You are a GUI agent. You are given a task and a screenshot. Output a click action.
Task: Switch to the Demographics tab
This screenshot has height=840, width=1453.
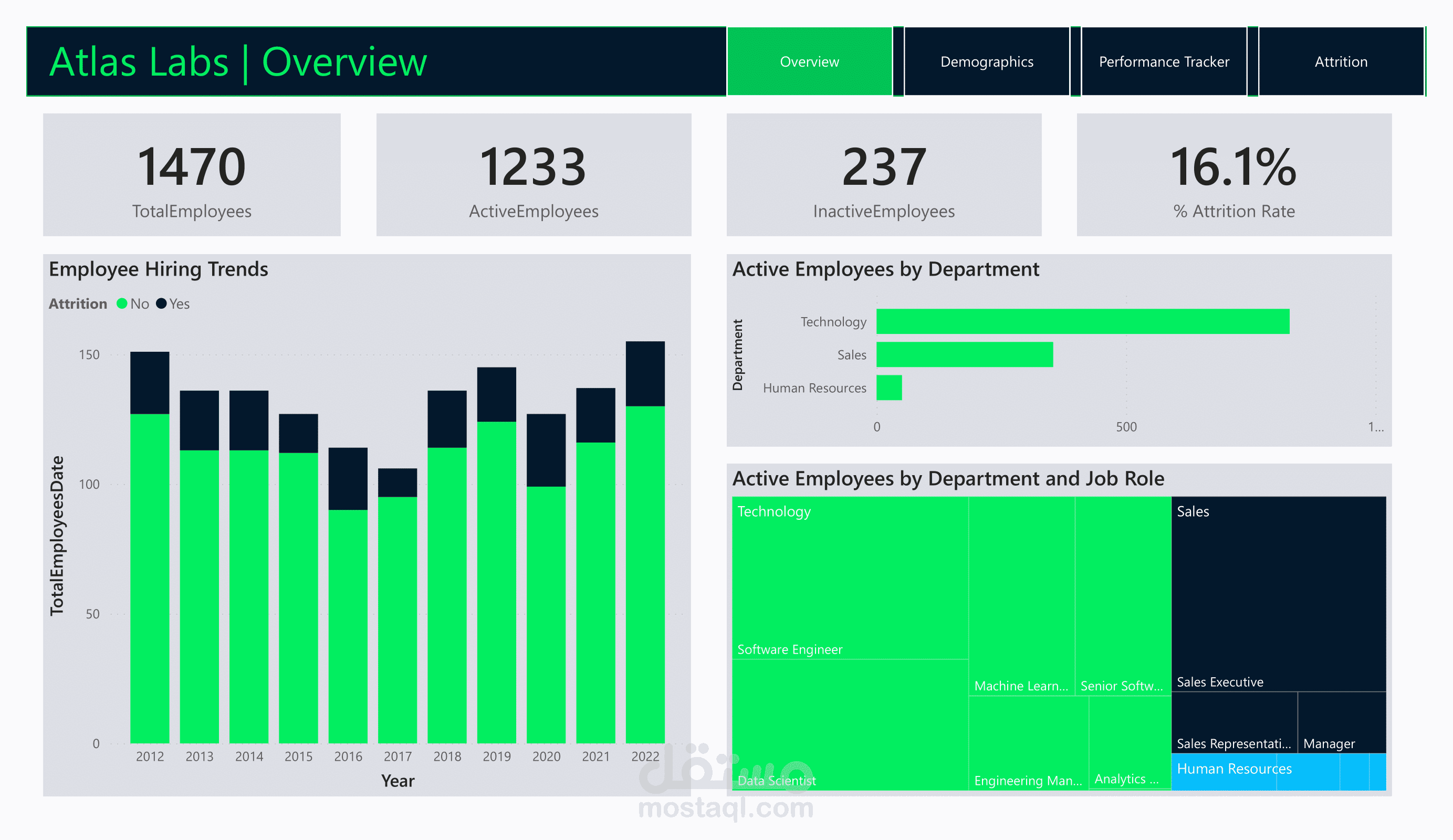987,61
